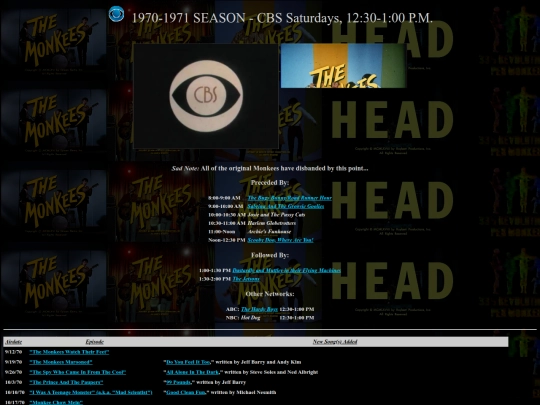
Task: Open "I Was A Teenage Monster" episode link
Action: [91, 392]
